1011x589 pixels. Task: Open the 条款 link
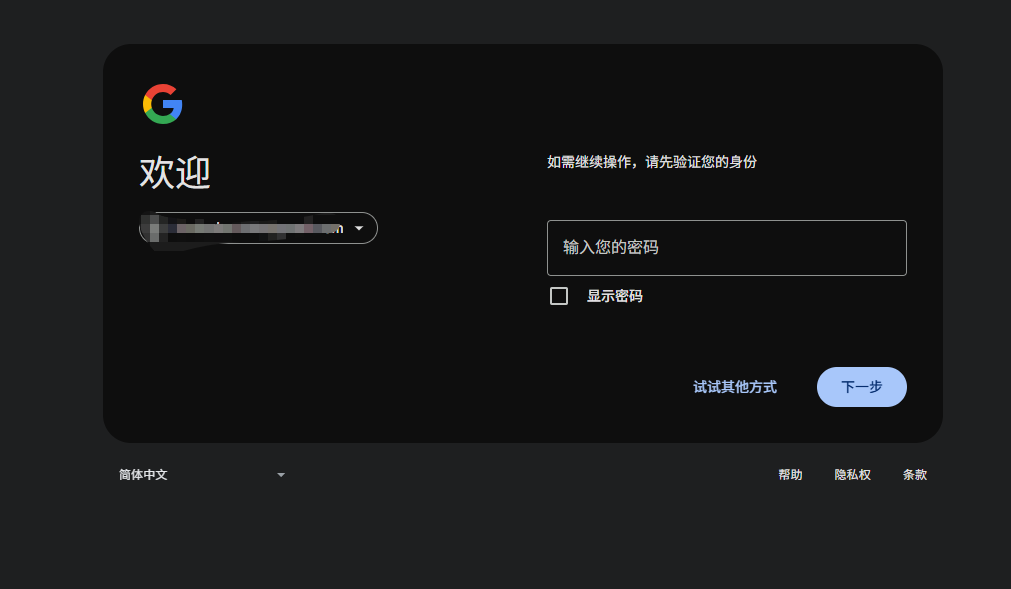tap(914, 475)
